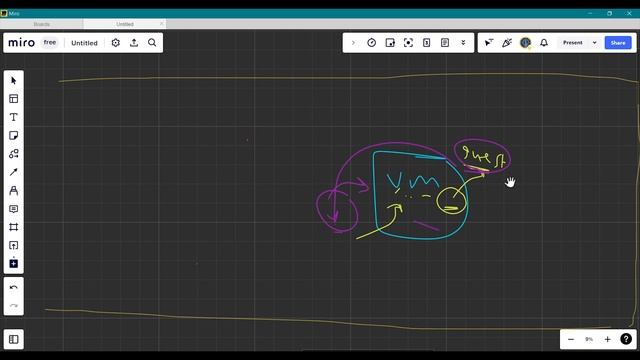Click the Present button

(573, 43)
